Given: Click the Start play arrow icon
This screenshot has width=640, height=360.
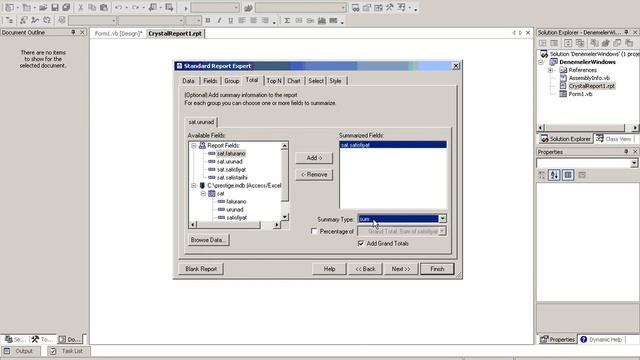Looking at the screenshot, I should point(186,8).
